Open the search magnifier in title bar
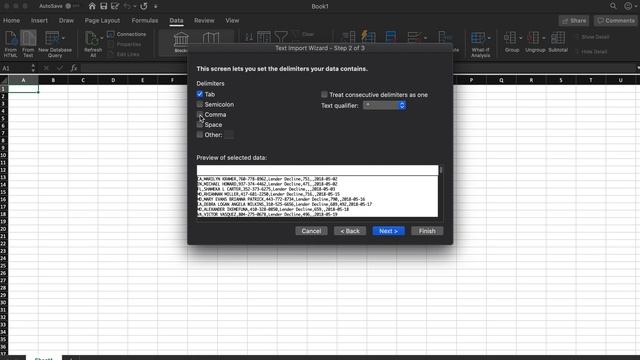 click(x=613, y=6)
